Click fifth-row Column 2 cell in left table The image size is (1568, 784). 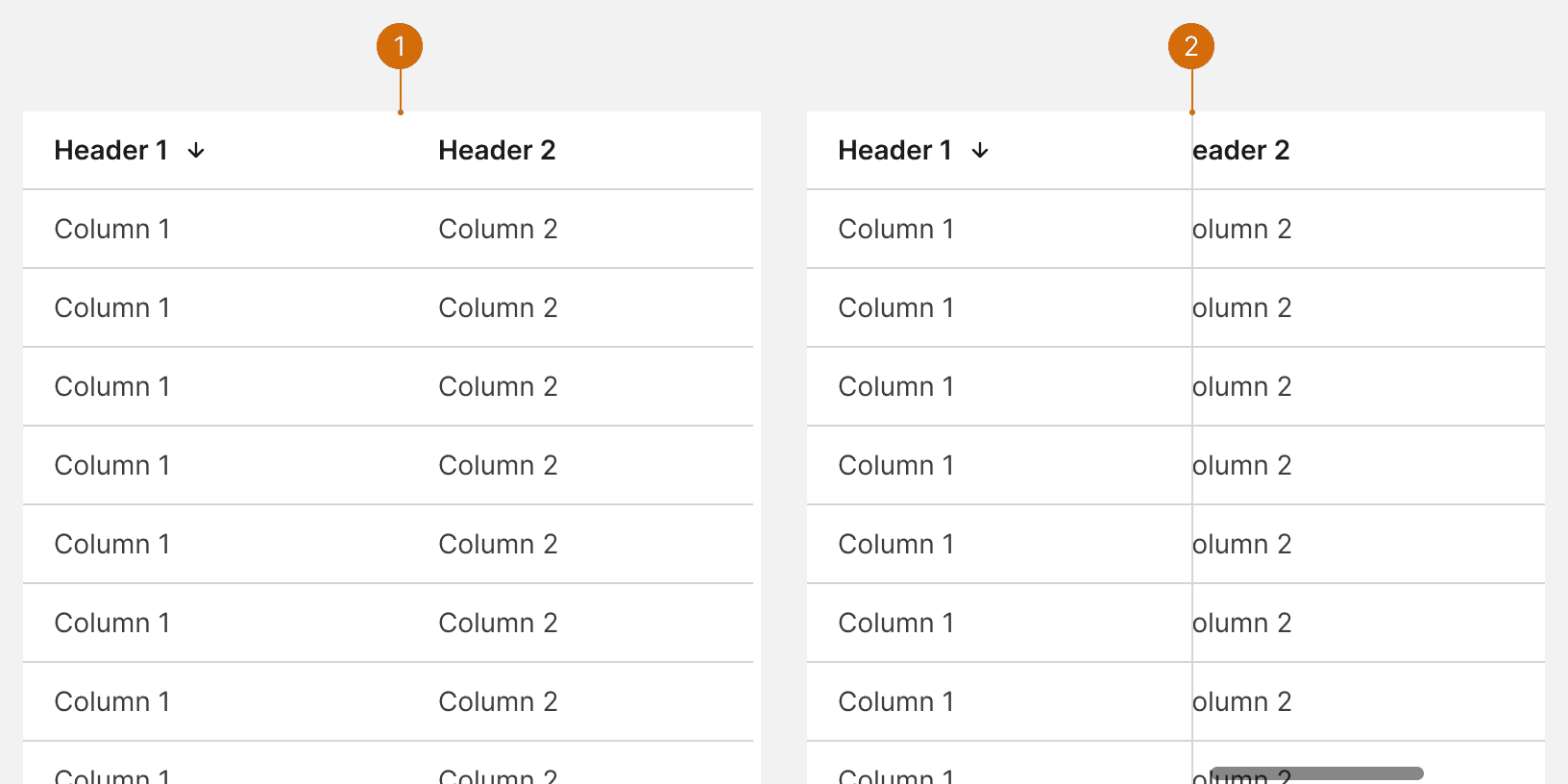tap(498, 544)
